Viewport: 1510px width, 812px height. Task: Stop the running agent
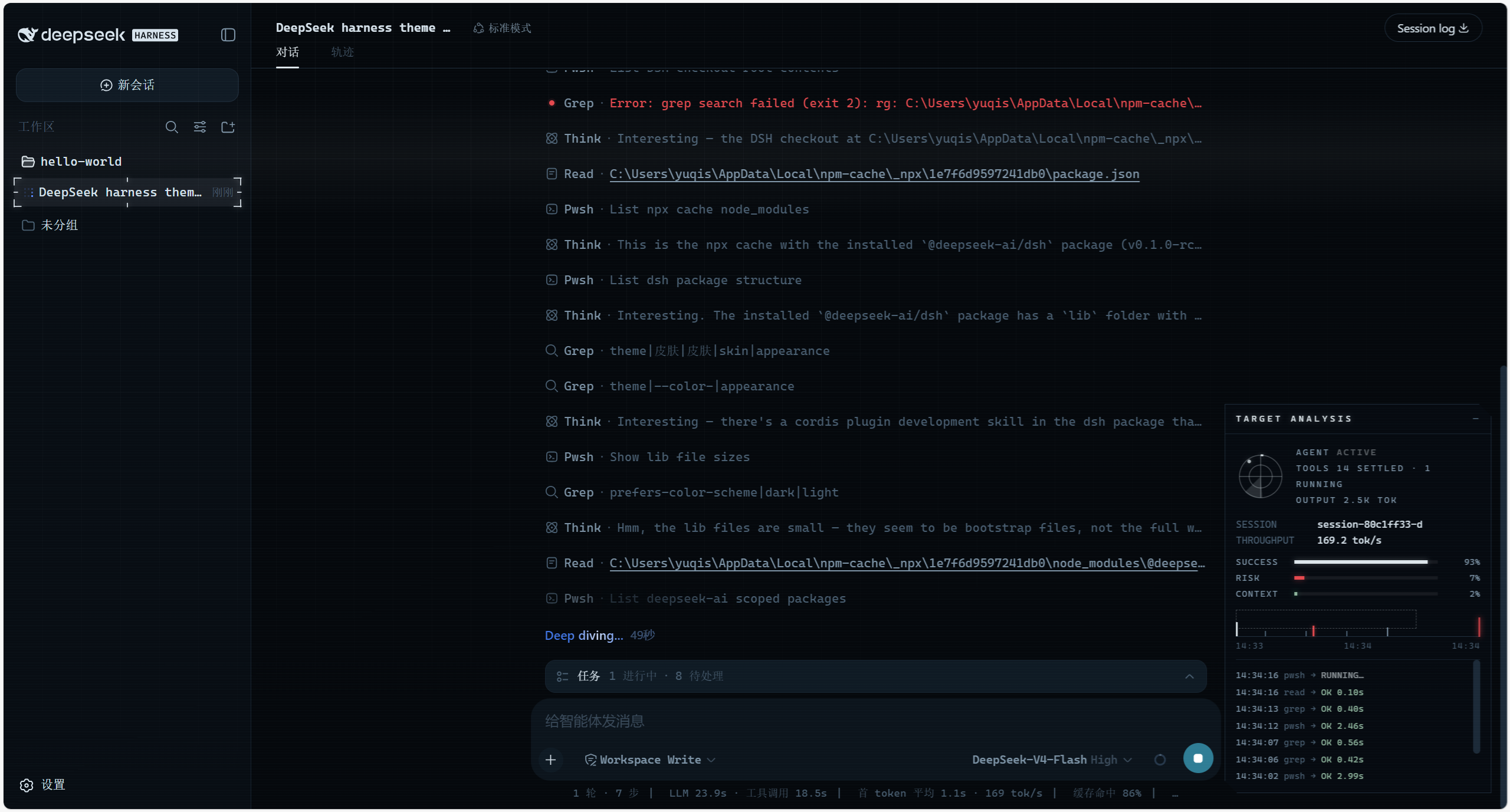tap(1198, 759)
